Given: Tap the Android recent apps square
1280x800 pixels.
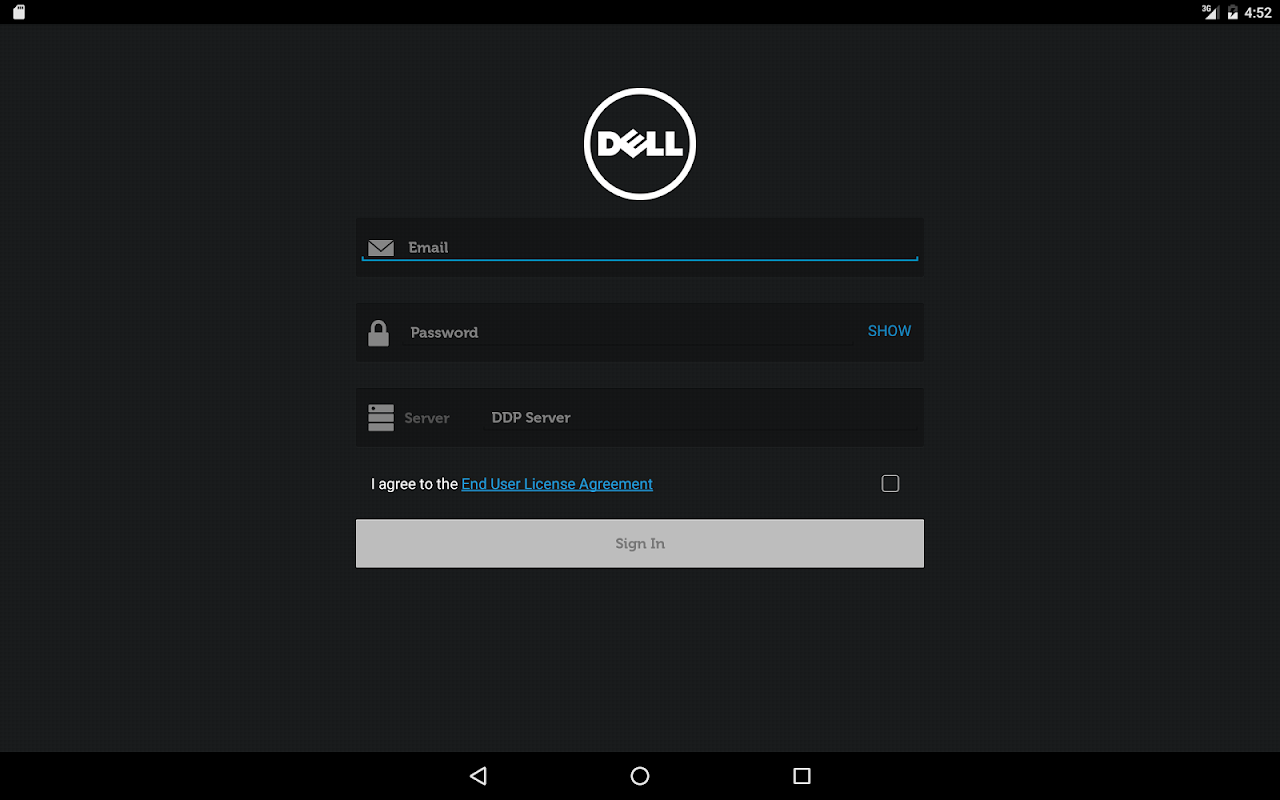Looking at the screenshot, I should [801, 776].
